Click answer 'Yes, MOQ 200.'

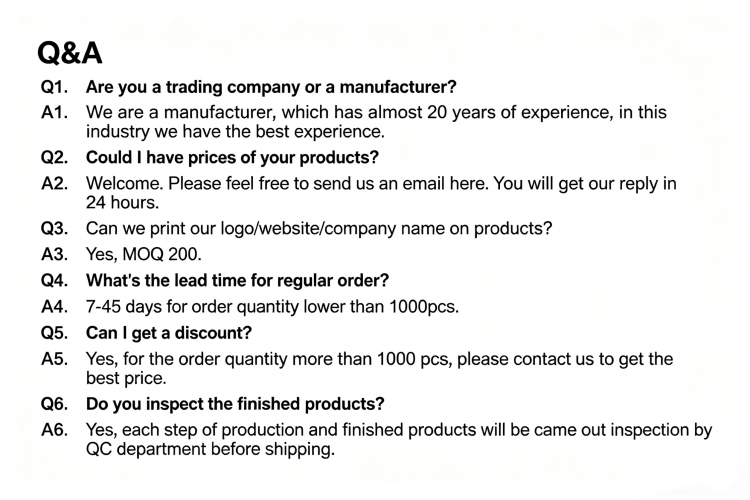143,254
